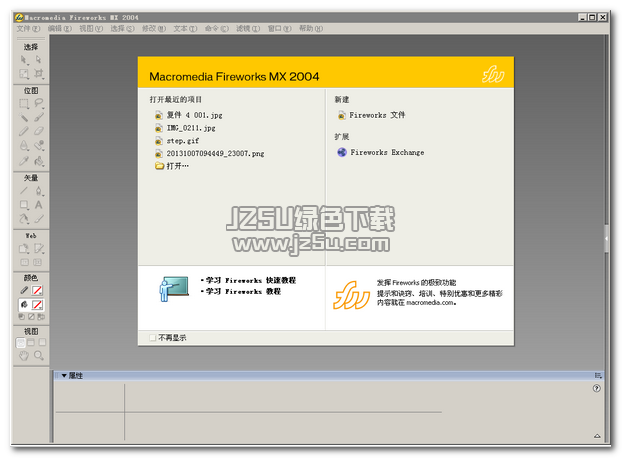
Task: Select the Slice tool in Web section
Action: [x=38, y=249]
